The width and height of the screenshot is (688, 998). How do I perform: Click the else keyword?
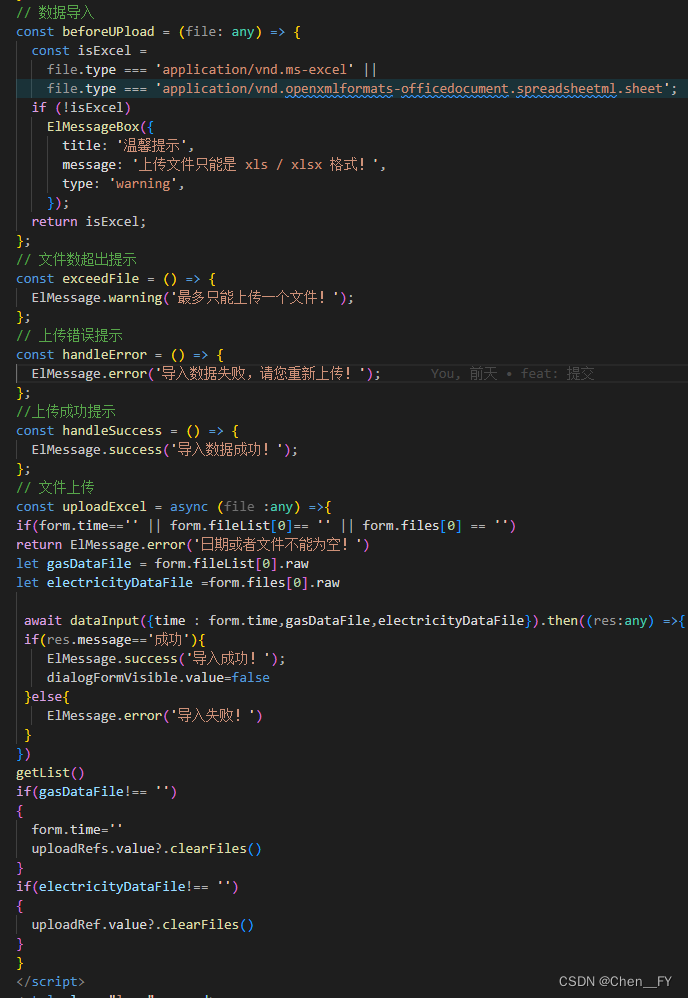click(47, 697)
